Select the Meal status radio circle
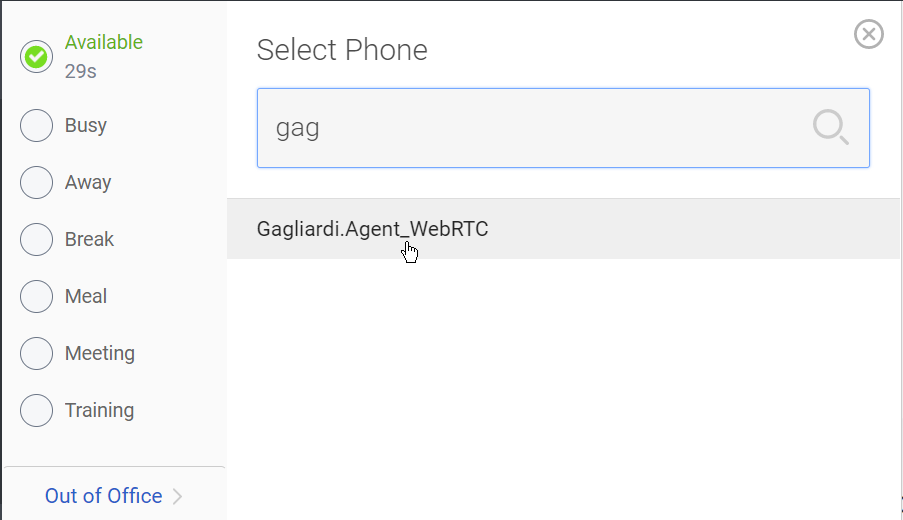Image resolution: width=903 pixels, height=520 pixels. 36,297
